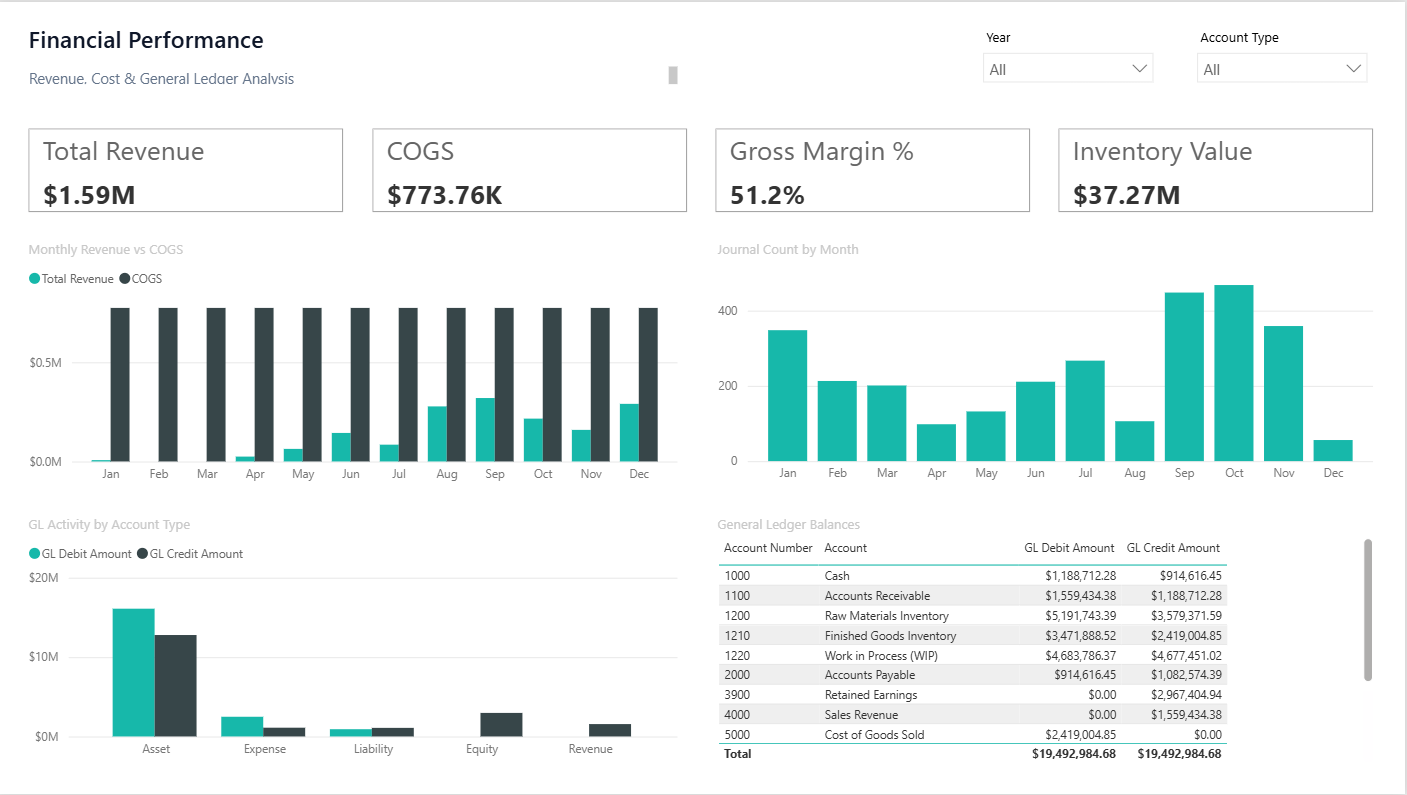The width and height of the screenshot is (1407, 795).
Task: Click the Total row debit $19,492,984.68
Action: [1074, 754]
